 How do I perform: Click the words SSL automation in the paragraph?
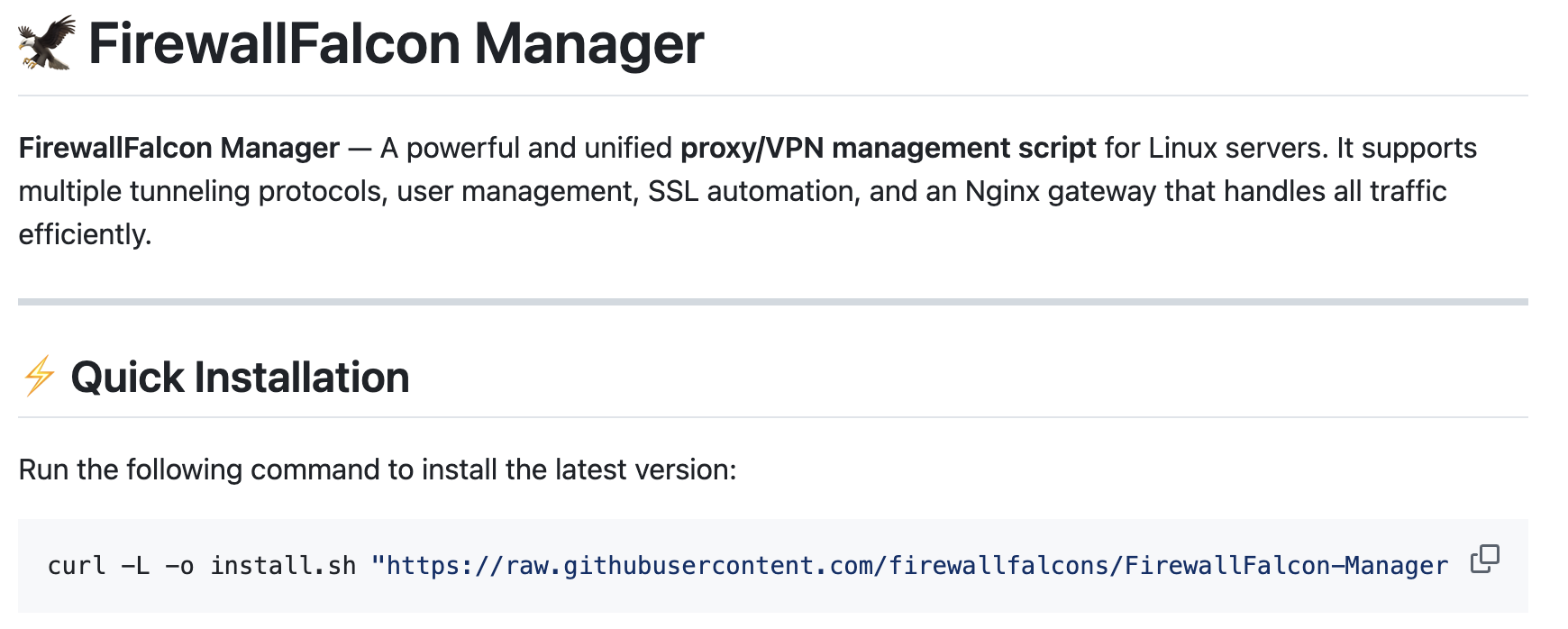coord(750,191)
